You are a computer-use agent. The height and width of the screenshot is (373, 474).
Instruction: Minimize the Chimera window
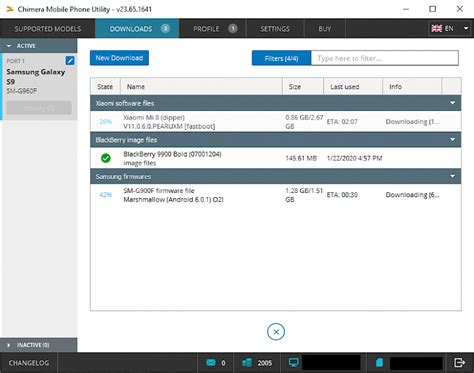coord(406,9)
